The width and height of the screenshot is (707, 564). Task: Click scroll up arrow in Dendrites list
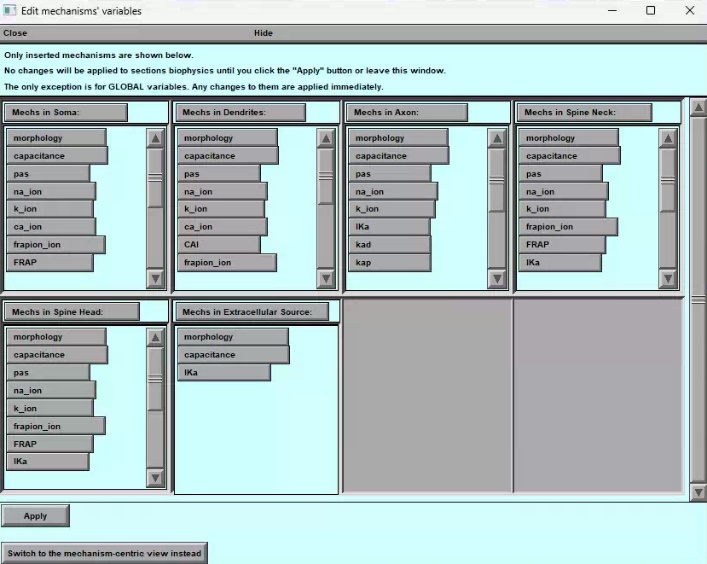coord(326,139)
